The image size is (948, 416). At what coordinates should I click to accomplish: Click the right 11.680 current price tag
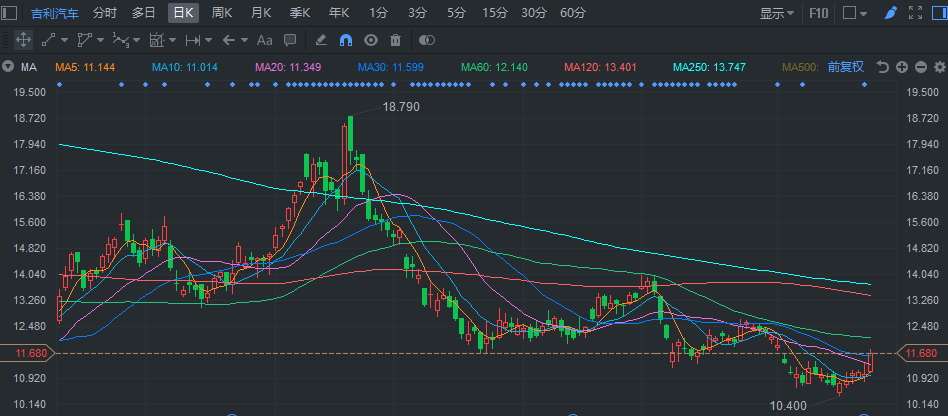coord(924,353)
